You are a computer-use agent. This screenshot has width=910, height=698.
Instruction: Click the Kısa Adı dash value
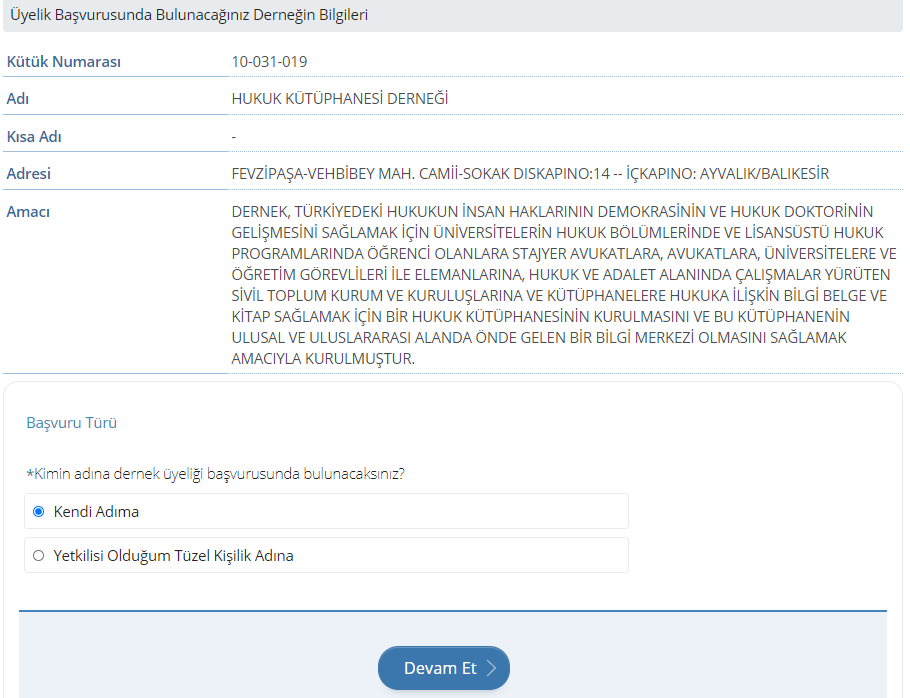(x=234, y=137)
